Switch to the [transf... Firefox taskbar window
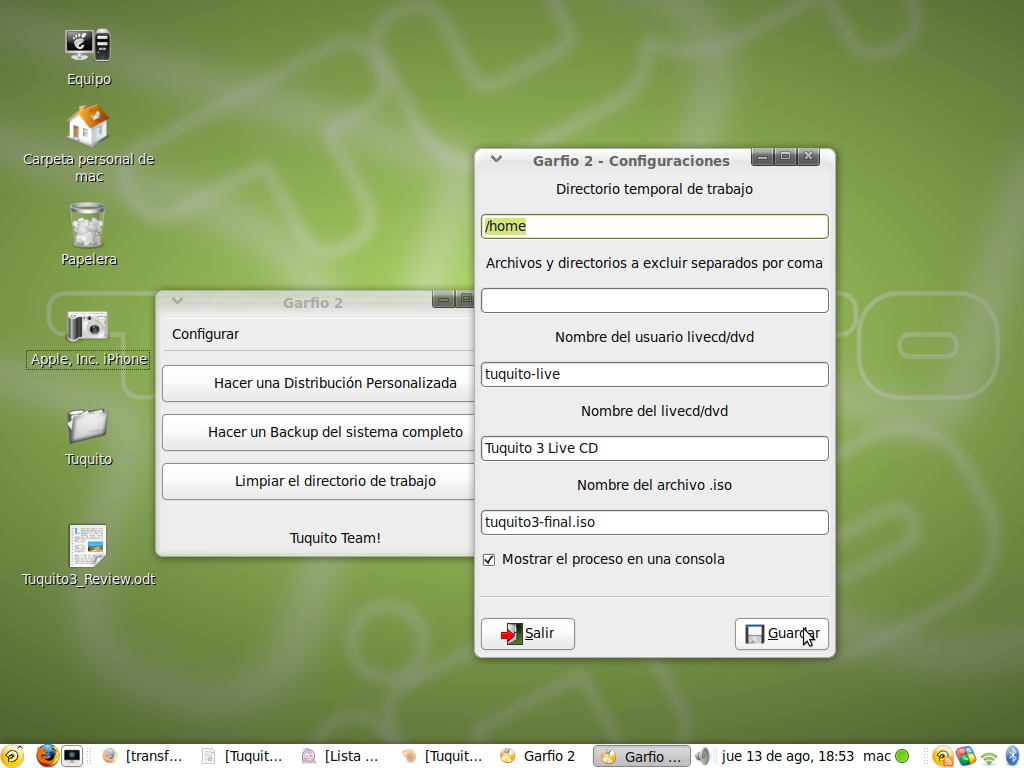The image size is (1024, 768). (x=142, y=756)
